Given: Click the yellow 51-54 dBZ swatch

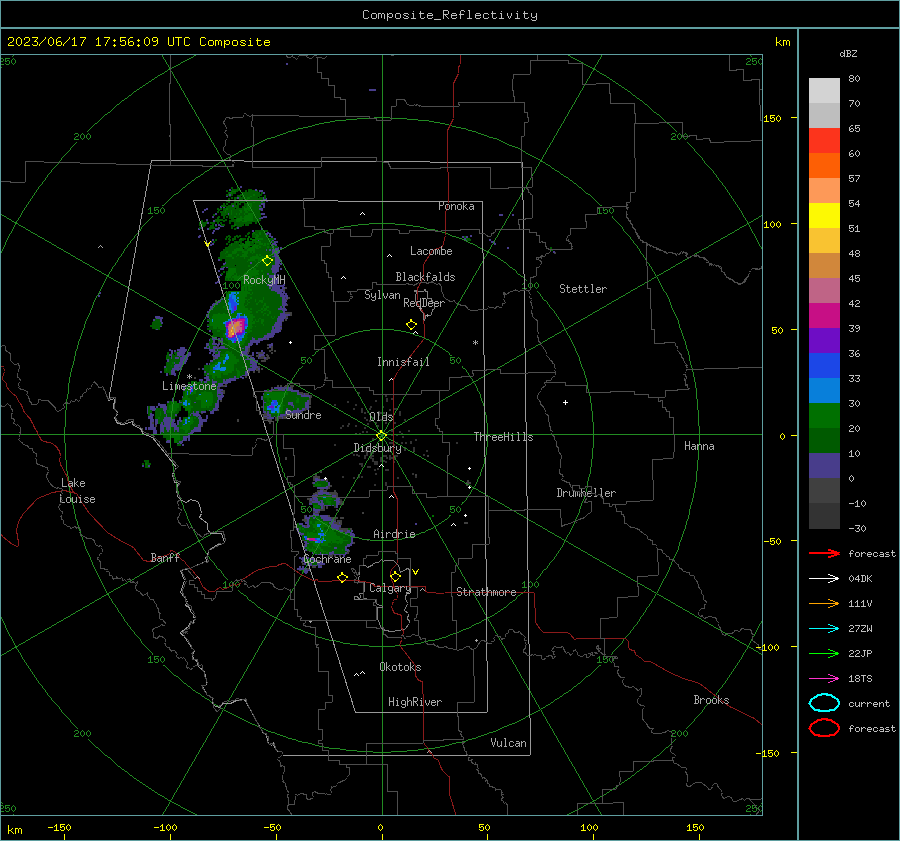Looking at the screenshot, I should click(x=824, y=215).
